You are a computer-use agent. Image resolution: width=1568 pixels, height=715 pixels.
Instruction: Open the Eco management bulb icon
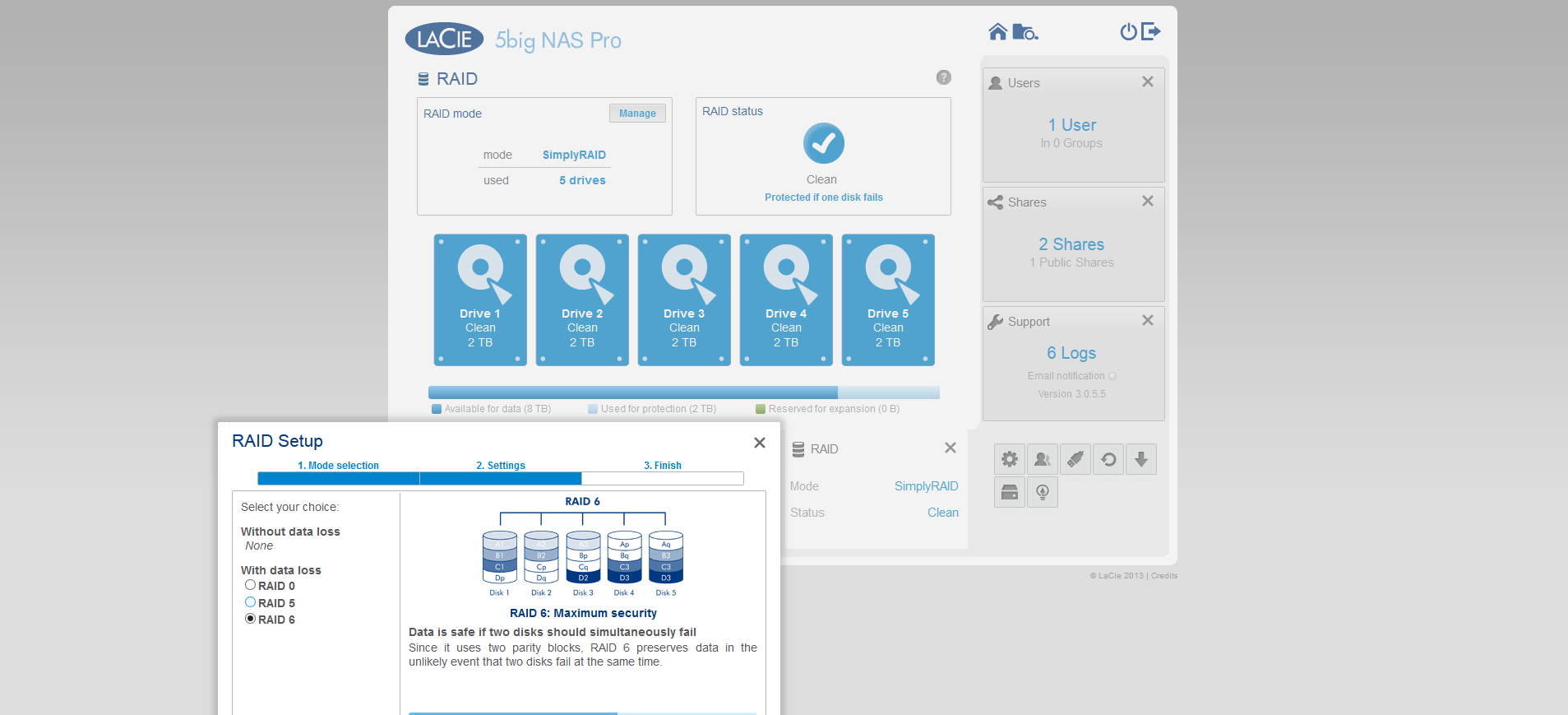point(1043,492)
